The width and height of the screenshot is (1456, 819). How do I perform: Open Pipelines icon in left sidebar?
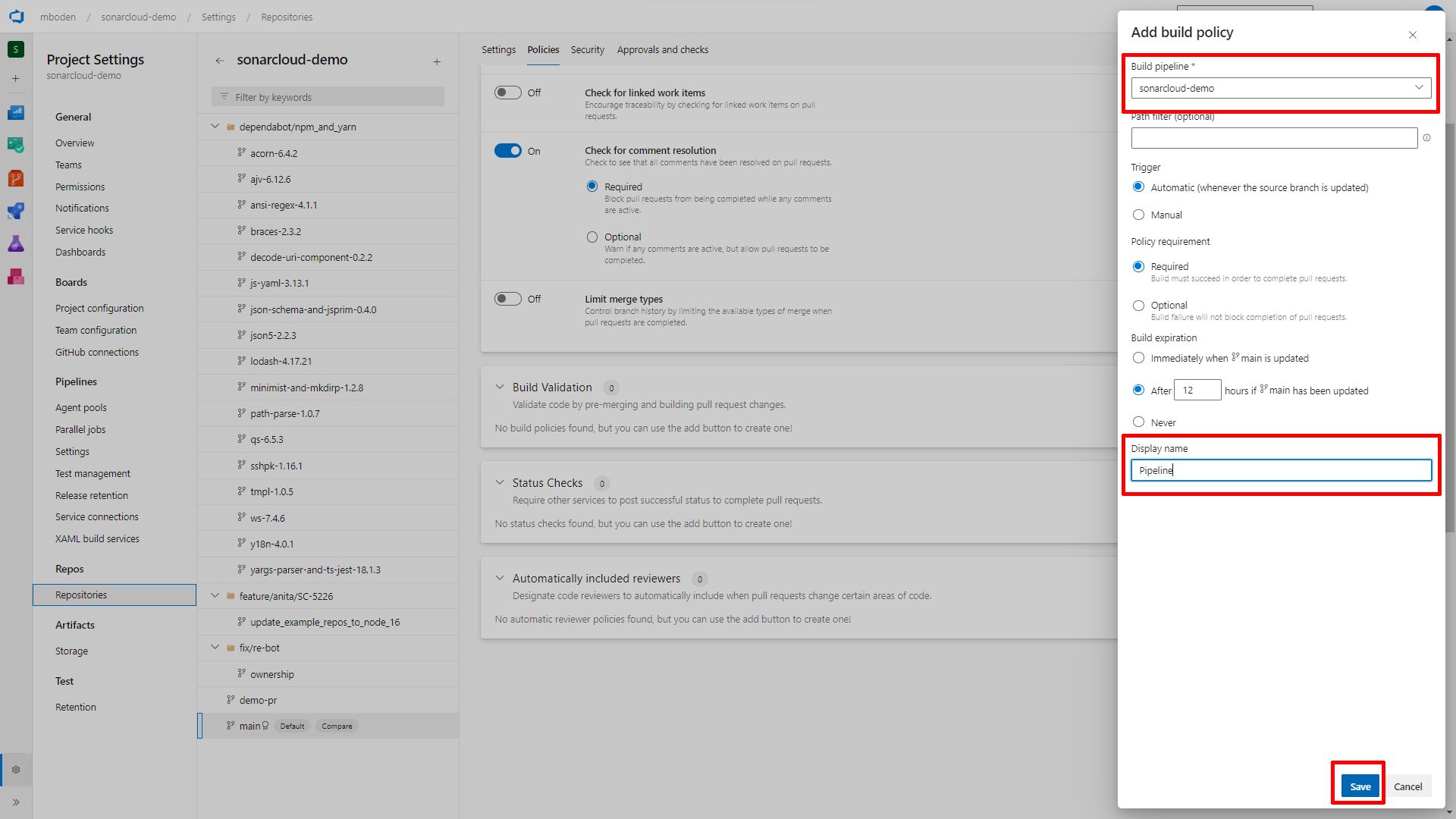[16, 211]
